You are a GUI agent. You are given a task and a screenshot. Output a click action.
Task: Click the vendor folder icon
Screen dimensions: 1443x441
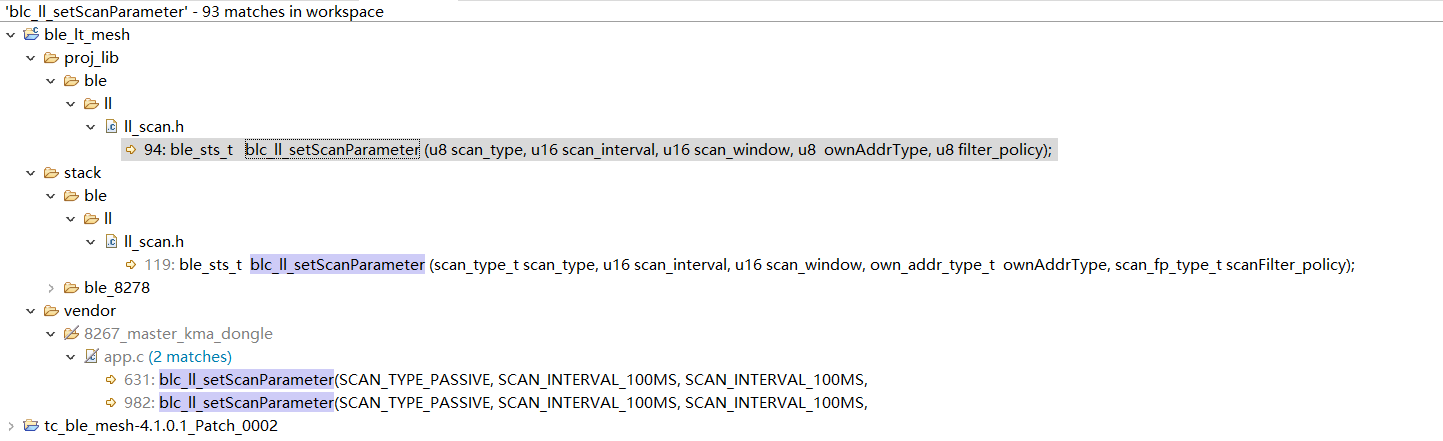[x=51, y=311]
